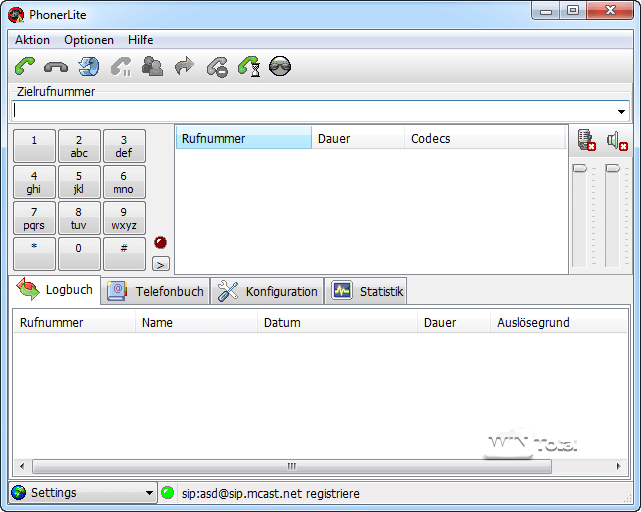
Task: Expand the keypad with the > button
Action: (161, 264)
